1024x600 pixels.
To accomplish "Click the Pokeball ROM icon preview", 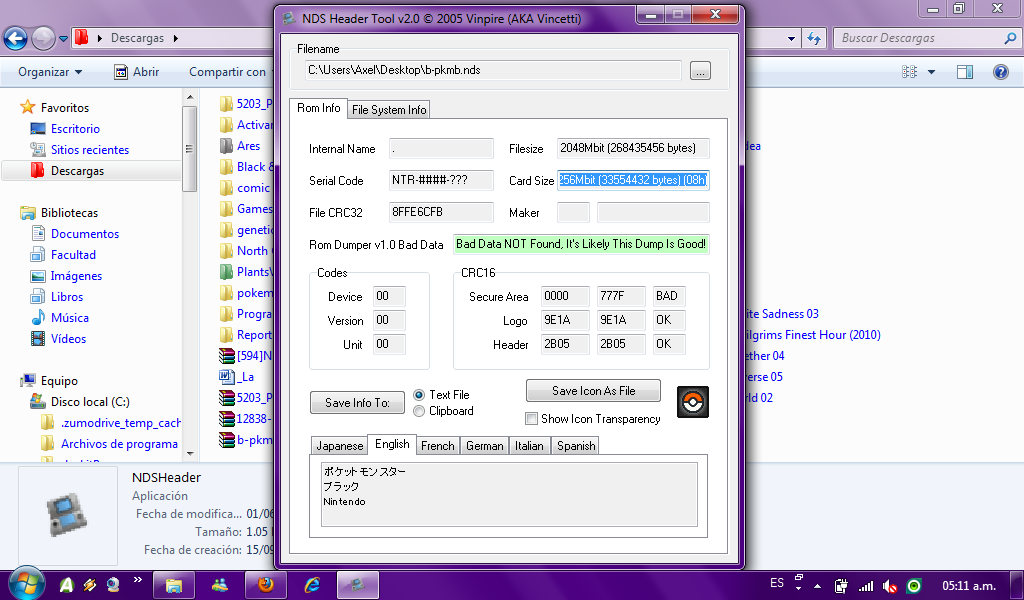I will [x=692, y=400].
